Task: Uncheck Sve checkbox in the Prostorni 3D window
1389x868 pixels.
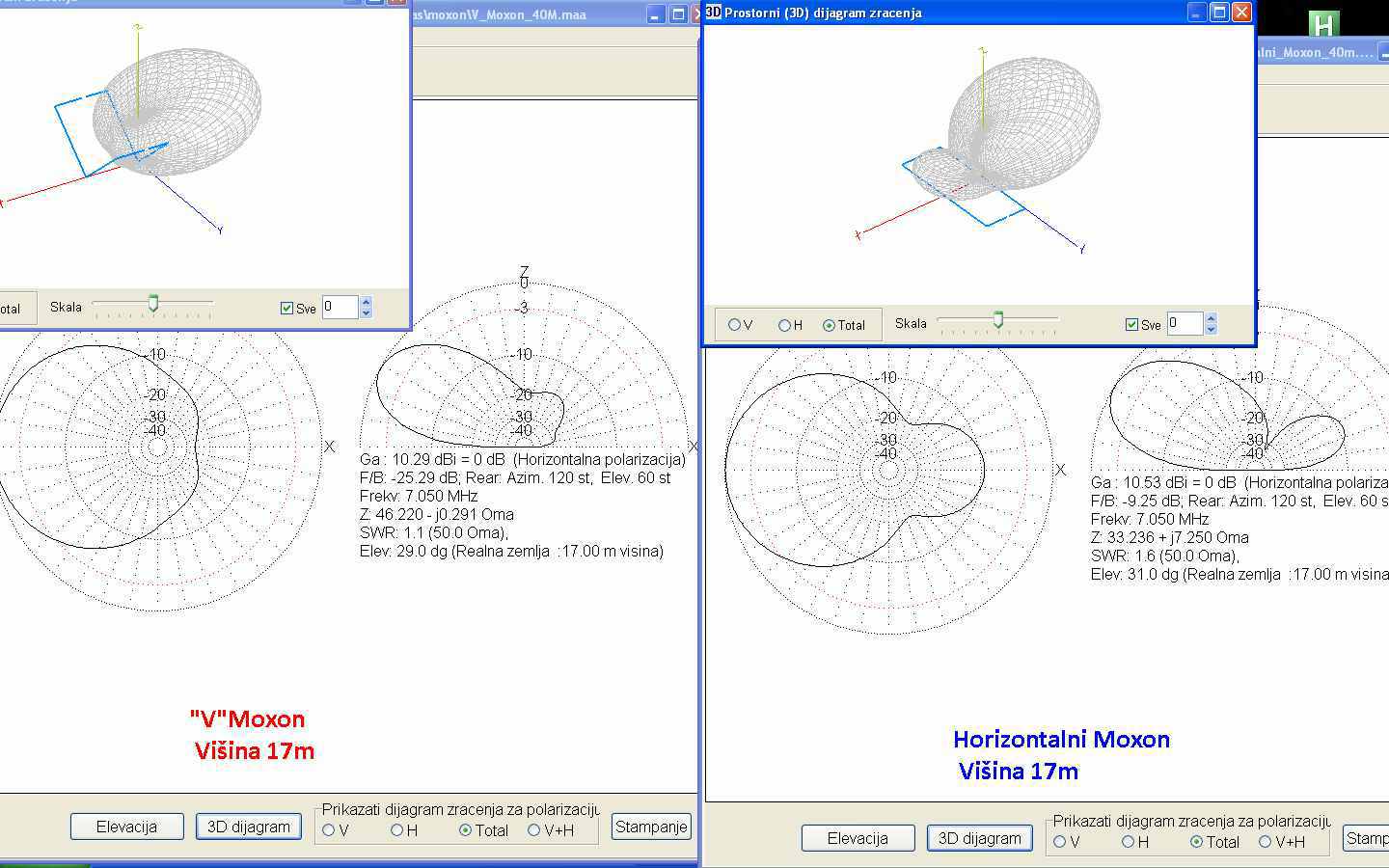Action: click(x=1132, y=325)
